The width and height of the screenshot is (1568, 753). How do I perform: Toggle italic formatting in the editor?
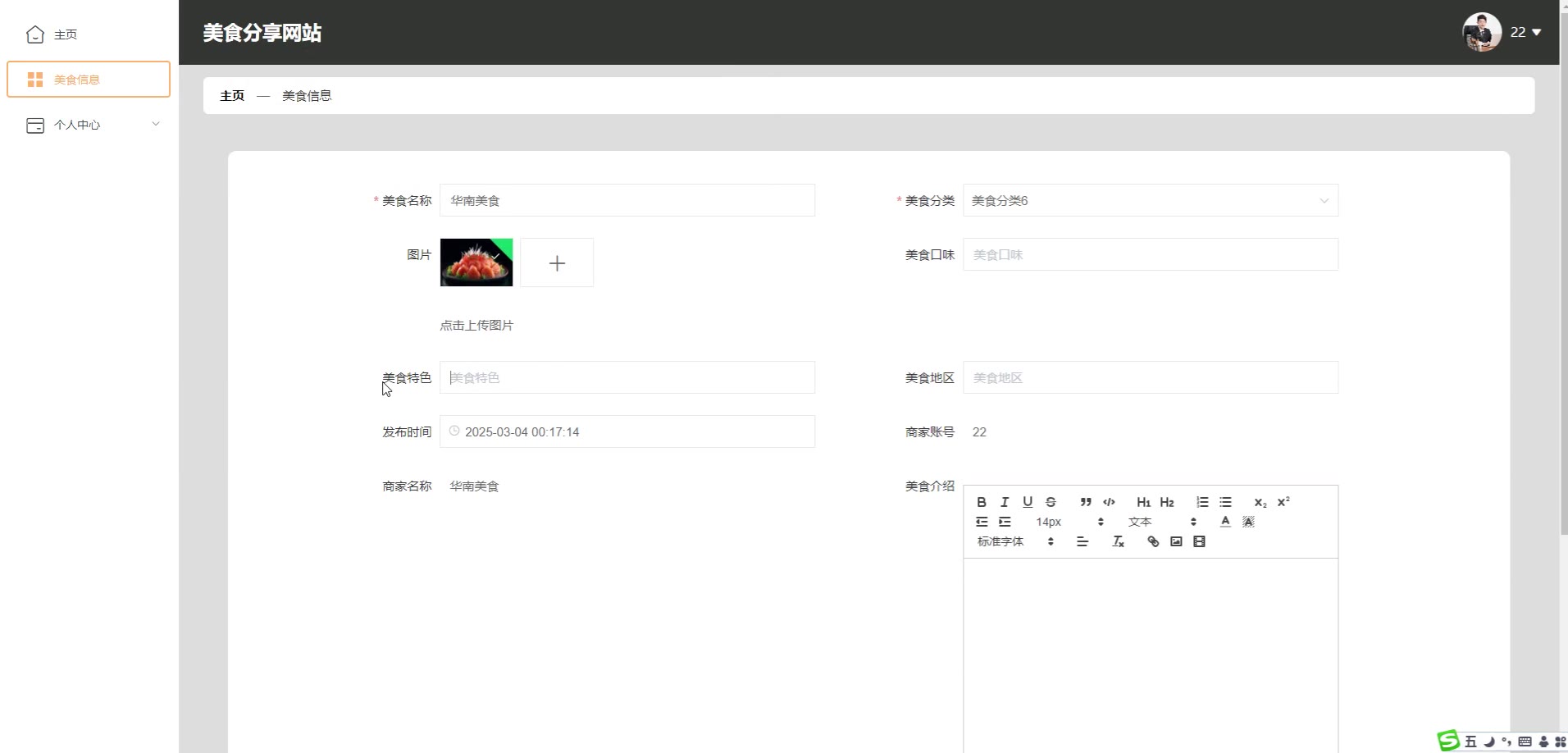pos(1004,502)
